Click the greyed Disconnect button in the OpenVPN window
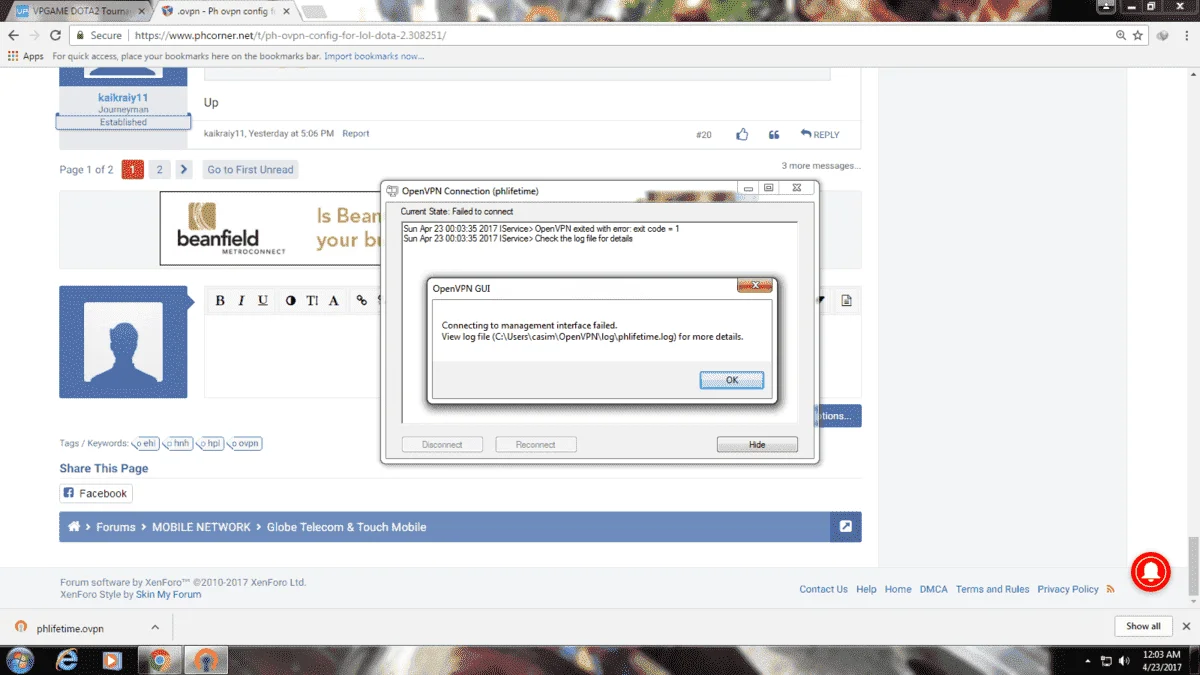This screenshot has height=675, width=1200. click(442, 444)
